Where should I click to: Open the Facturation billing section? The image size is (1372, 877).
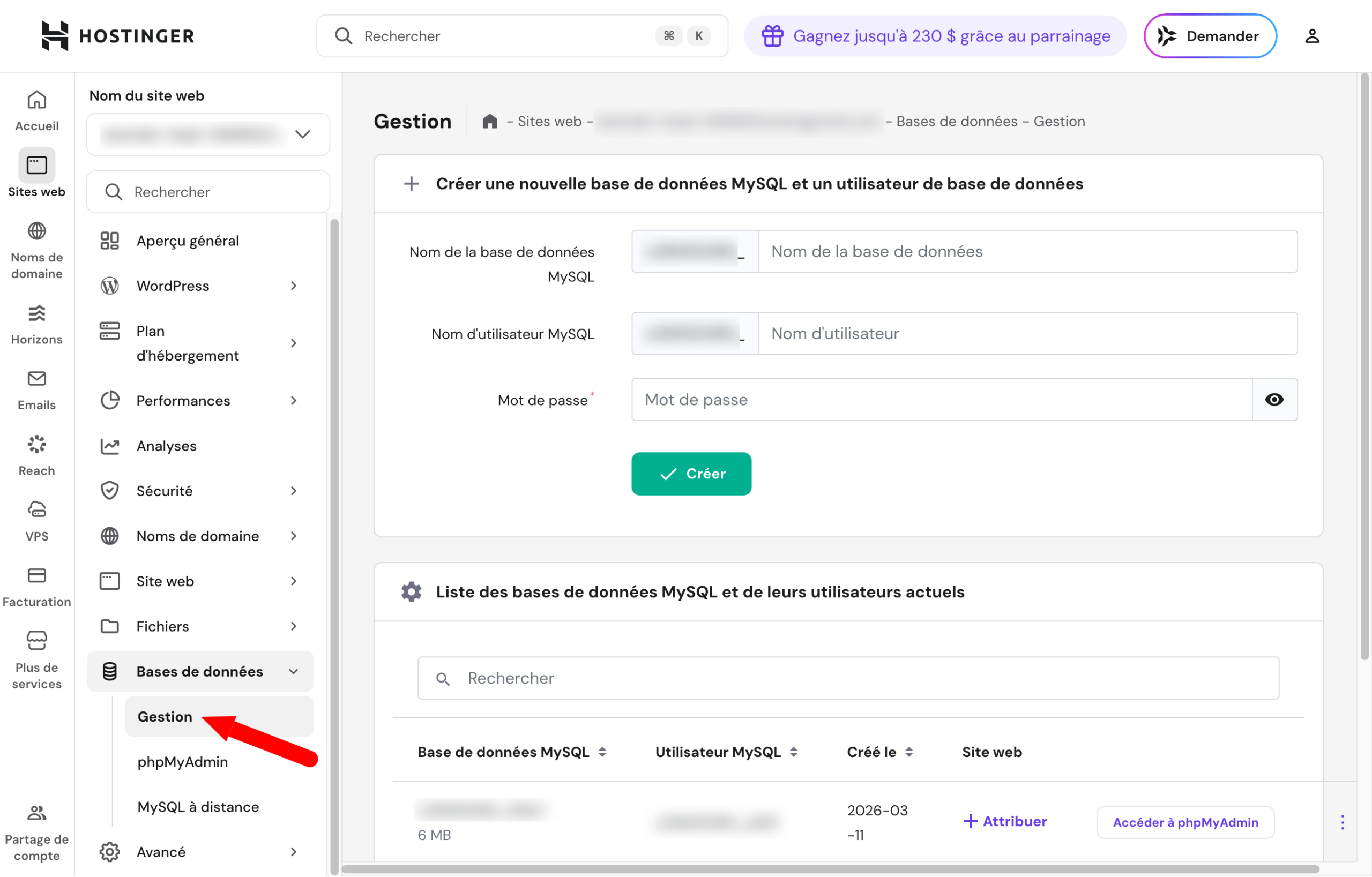tap(36, 588)
